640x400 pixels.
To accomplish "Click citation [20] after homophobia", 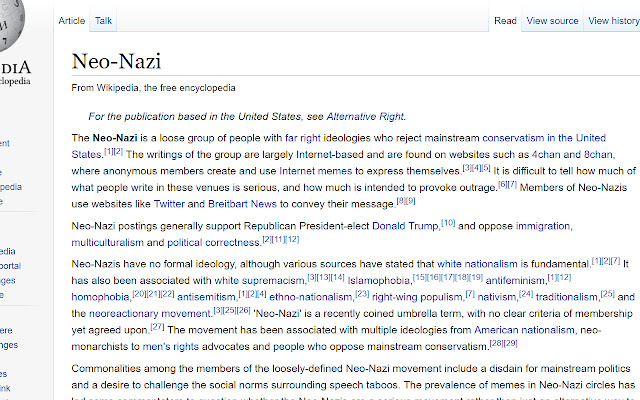I will pyautogui.click(x=139, y=293).
